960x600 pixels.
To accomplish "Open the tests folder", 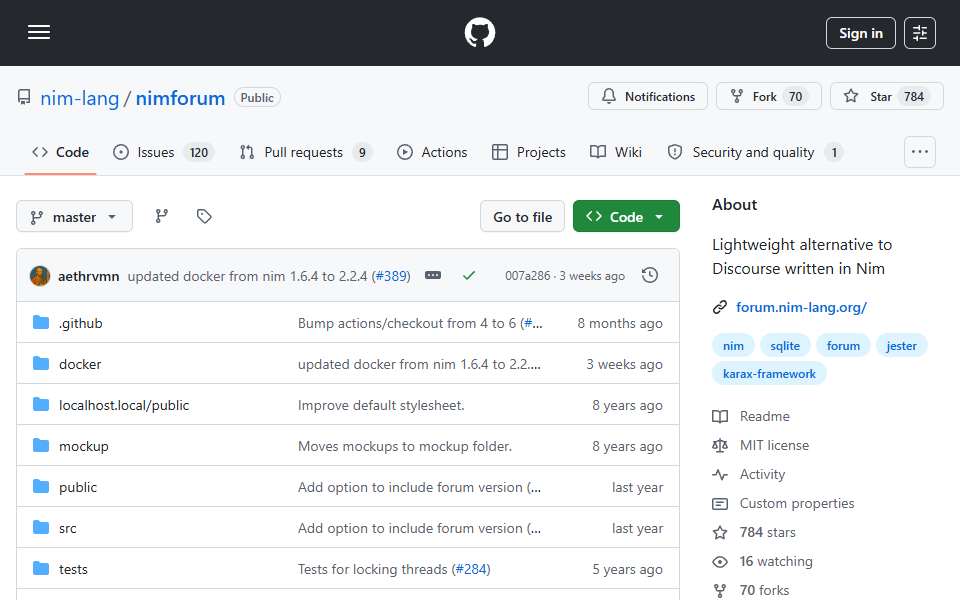I will click(73, 569).
